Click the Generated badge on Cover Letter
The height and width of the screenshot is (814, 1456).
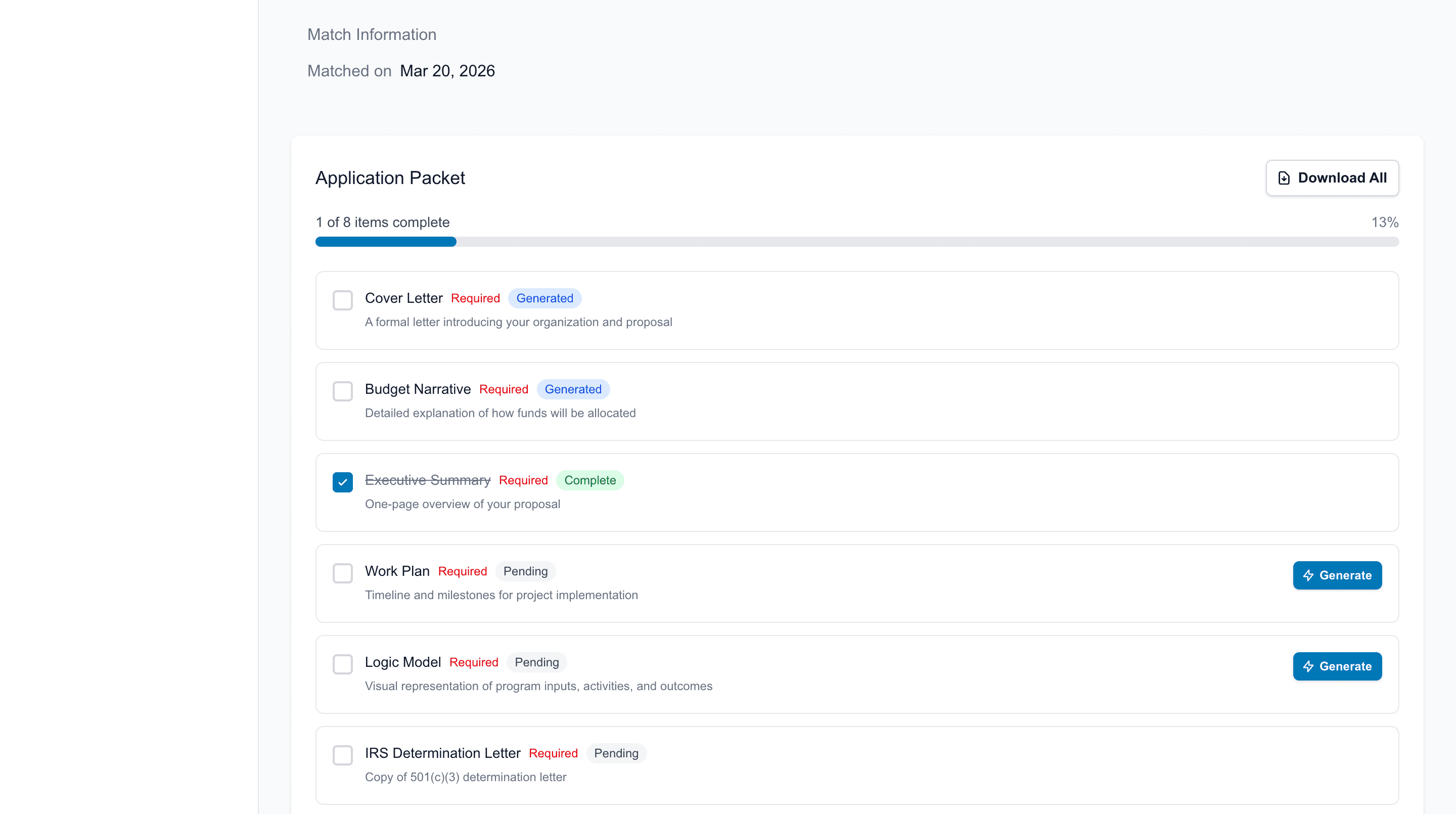[x=544, y=298]
